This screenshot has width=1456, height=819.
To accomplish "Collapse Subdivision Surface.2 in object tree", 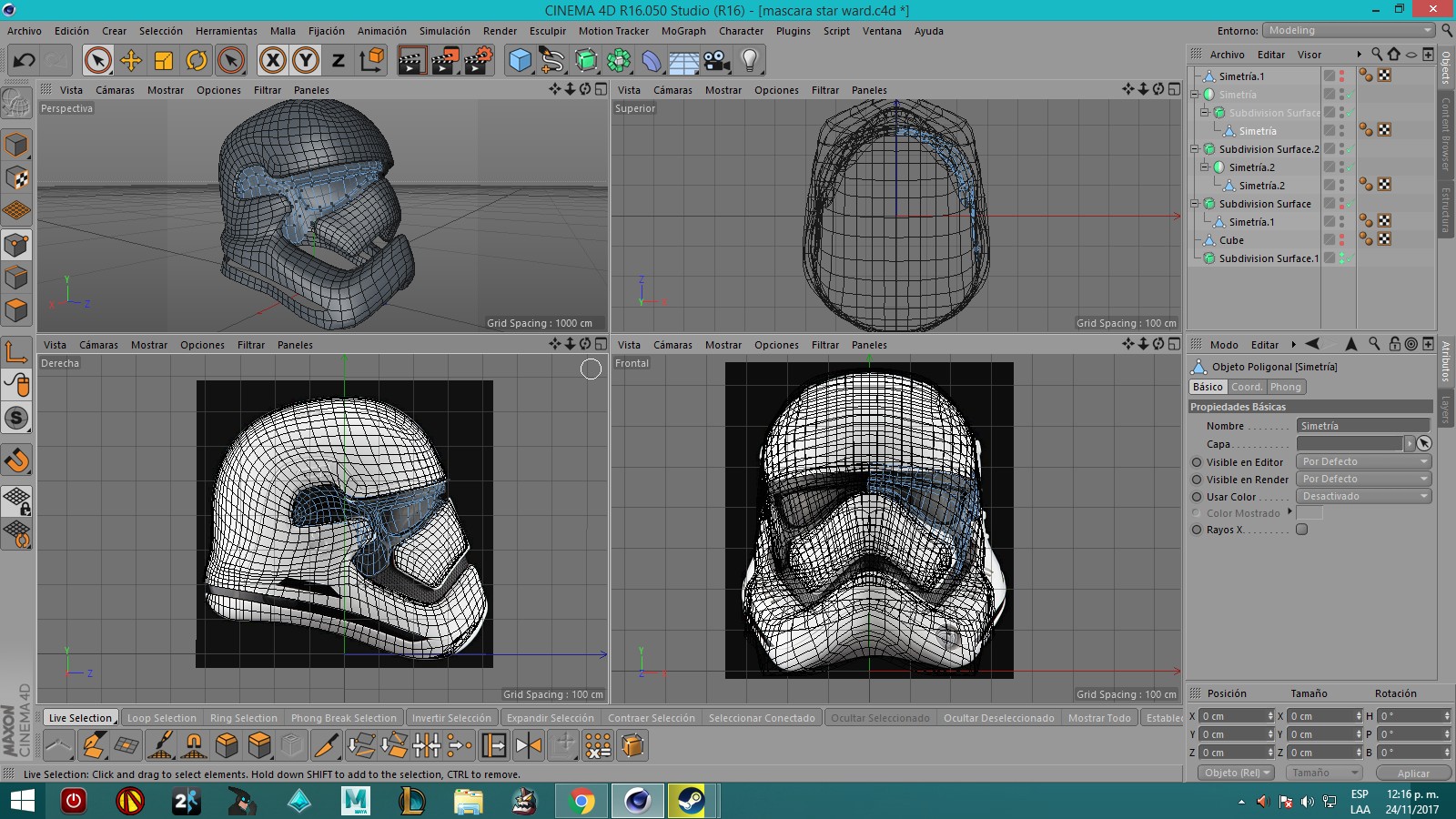I will 1195,148.
